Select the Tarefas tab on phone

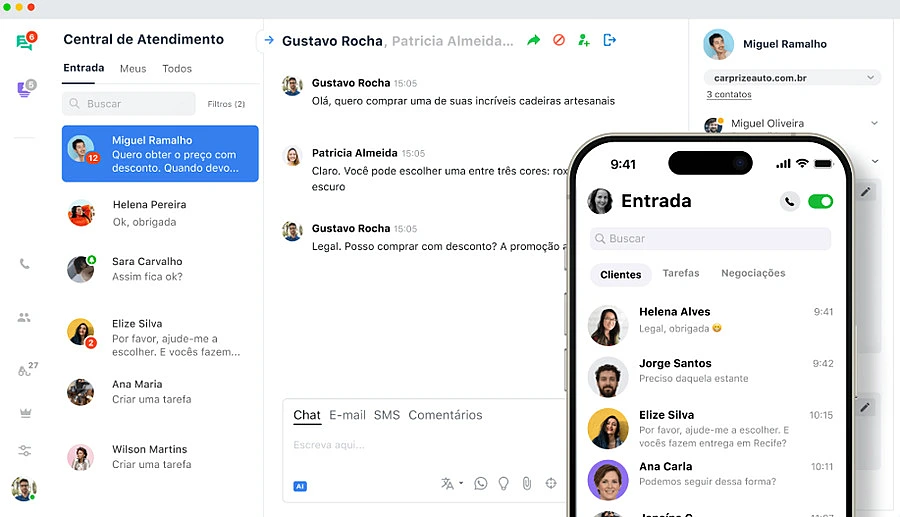[x=681, y=273]
